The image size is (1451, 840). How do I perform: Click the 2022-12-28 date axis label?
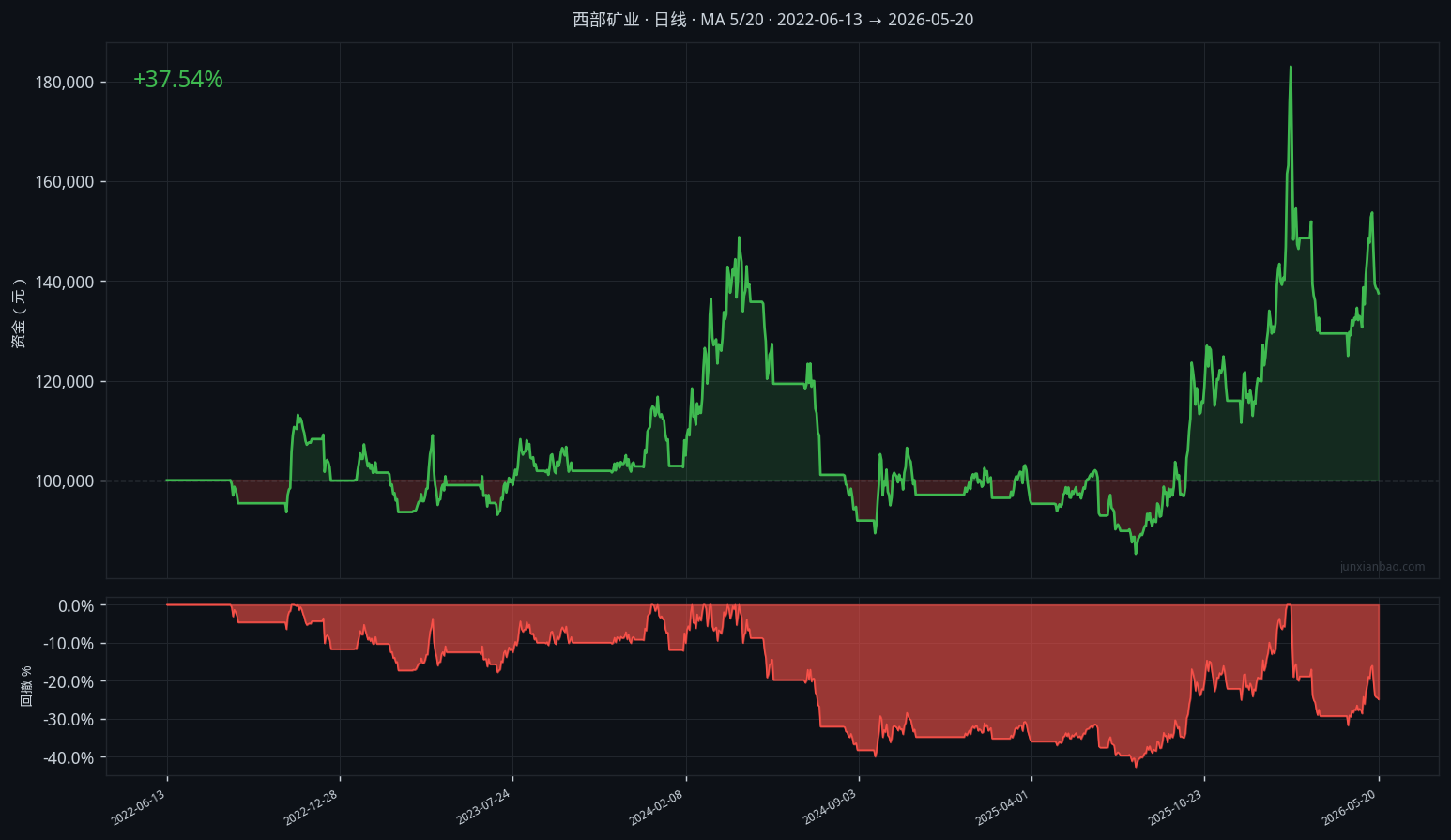[x=311, y=807]
